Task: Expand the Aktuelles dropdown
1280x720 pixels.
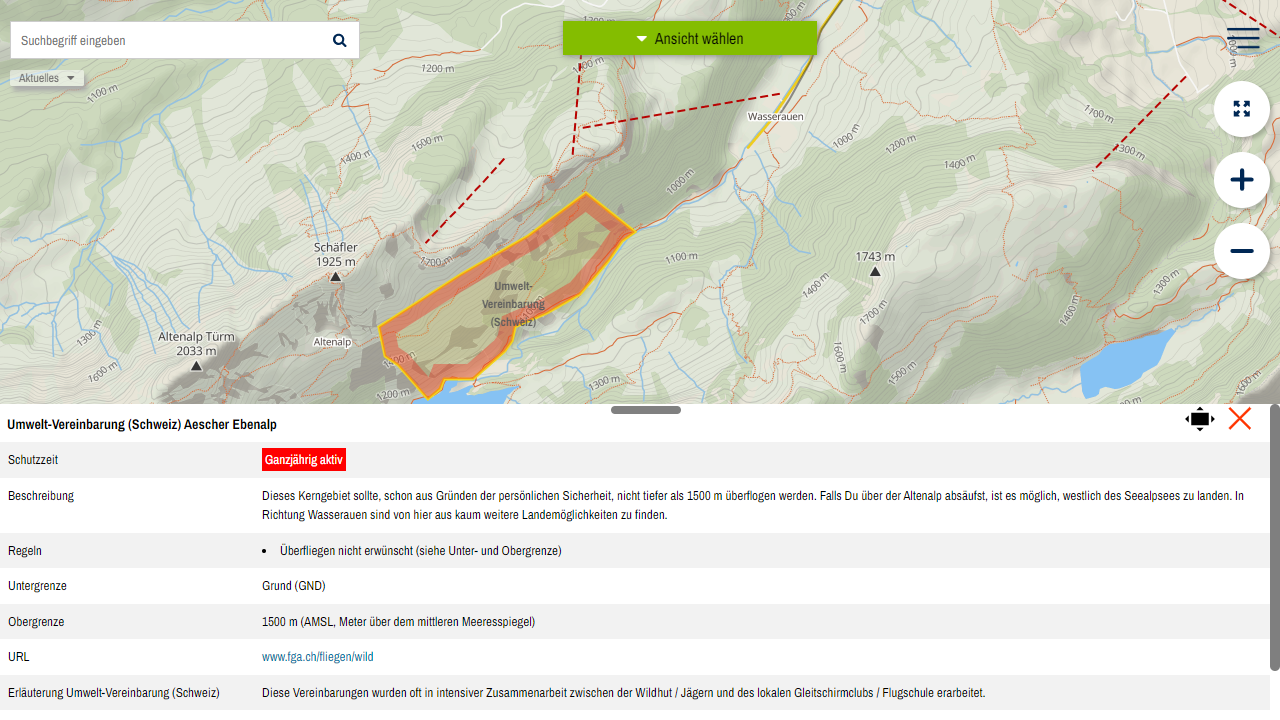Action: click(47, 78)
